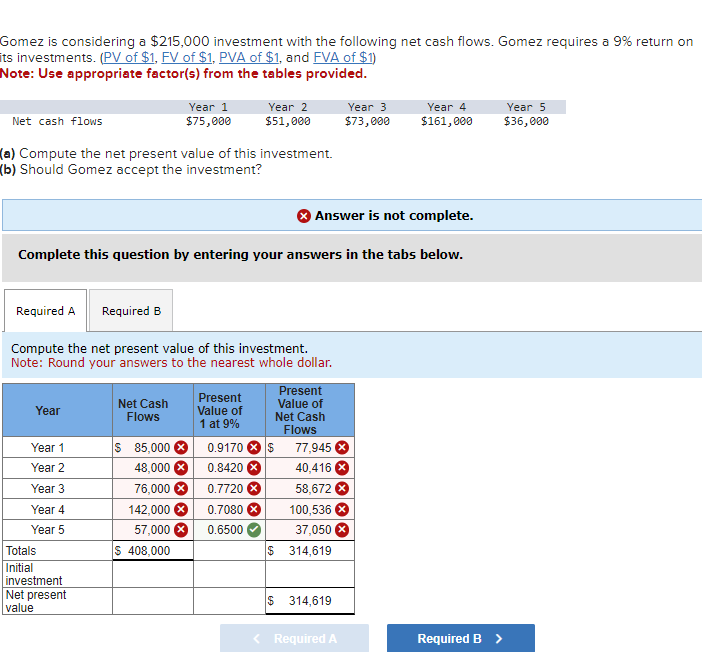Click Year 4 net cash flow field 142,000

[x=153, y=510]
